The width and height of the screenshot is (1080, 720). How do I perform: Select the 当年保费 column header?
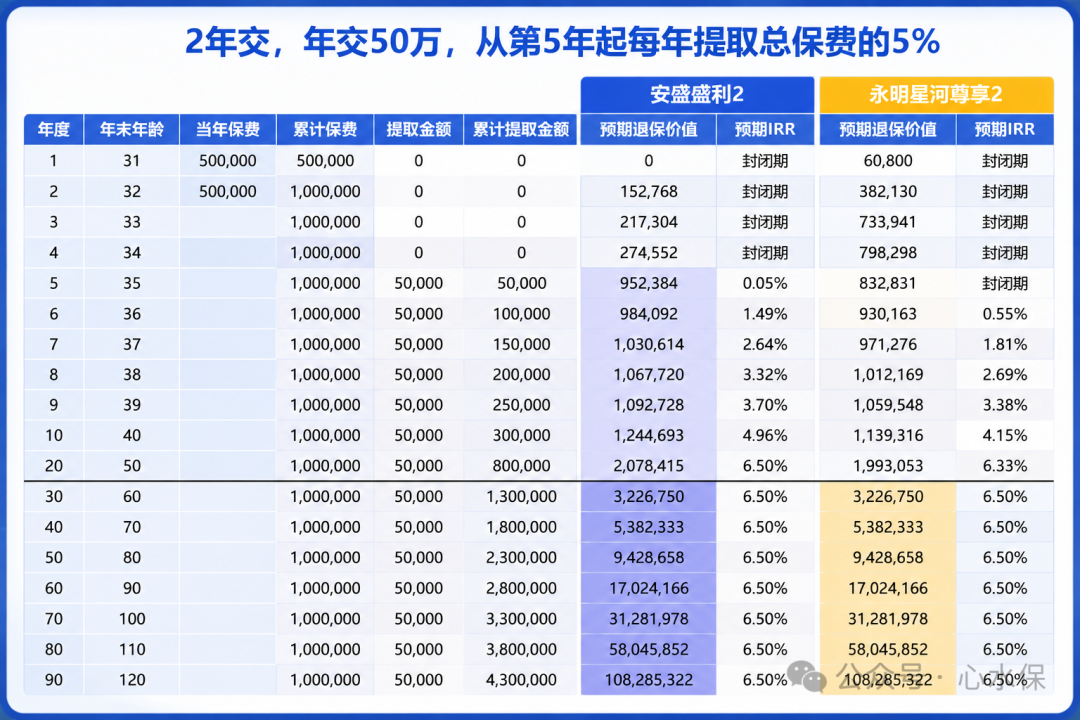[227, 130]
